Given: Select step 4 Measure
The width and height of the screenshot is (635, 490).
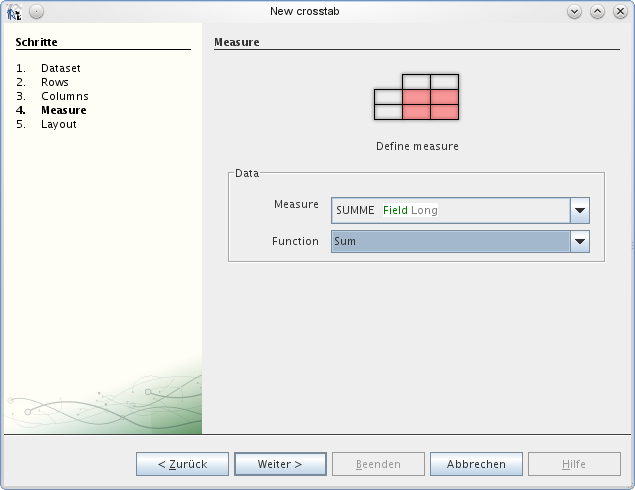Looking at the screenshot, I should click(64, 110).
